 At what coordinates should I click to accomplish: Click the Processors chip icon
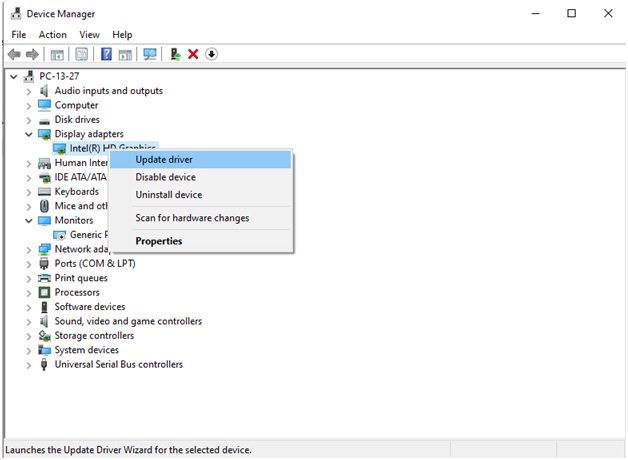tap(44, 293)
